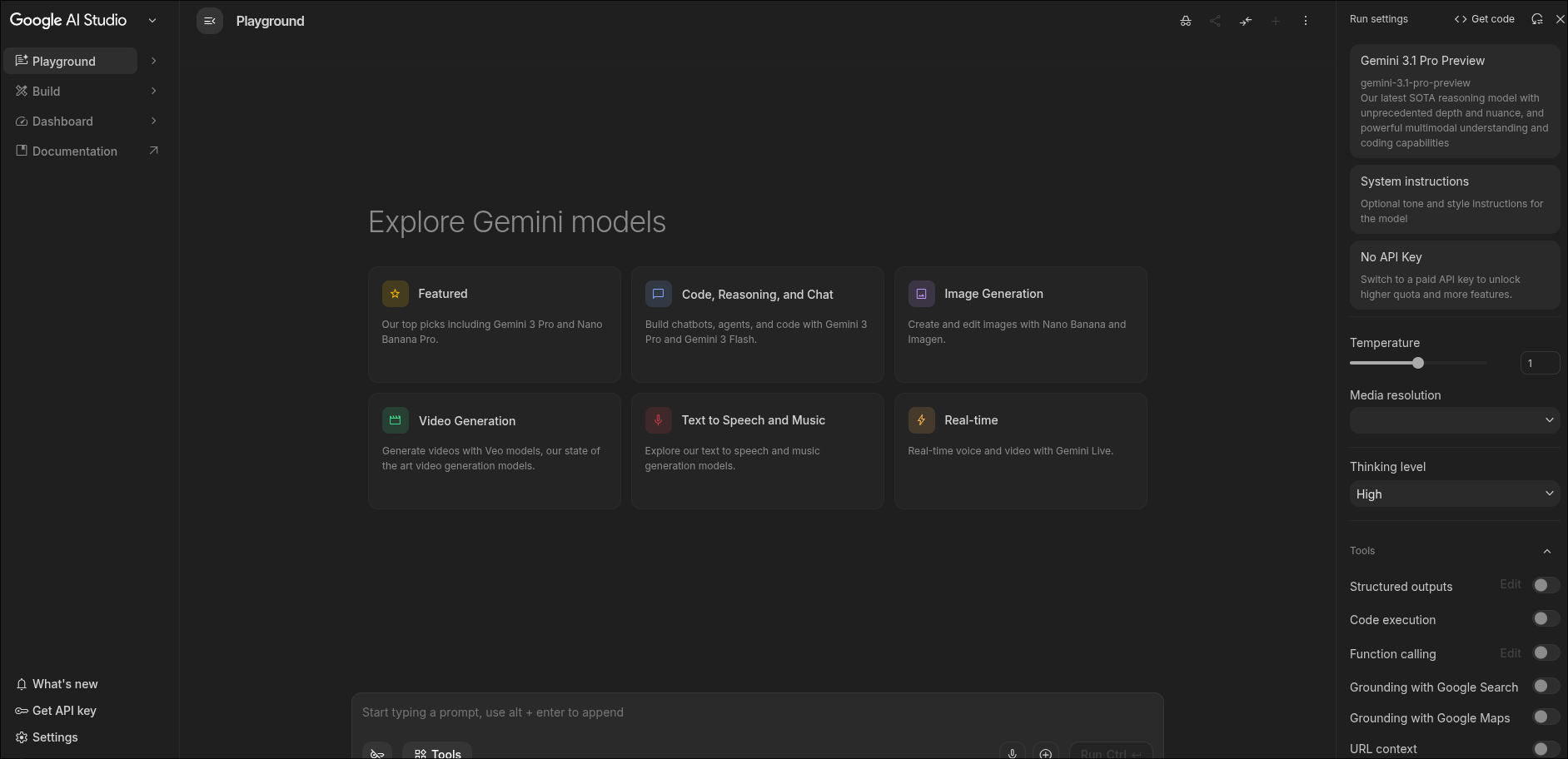Click the Get code button
The image size is (1568, 759).
tap(1484, 19)
